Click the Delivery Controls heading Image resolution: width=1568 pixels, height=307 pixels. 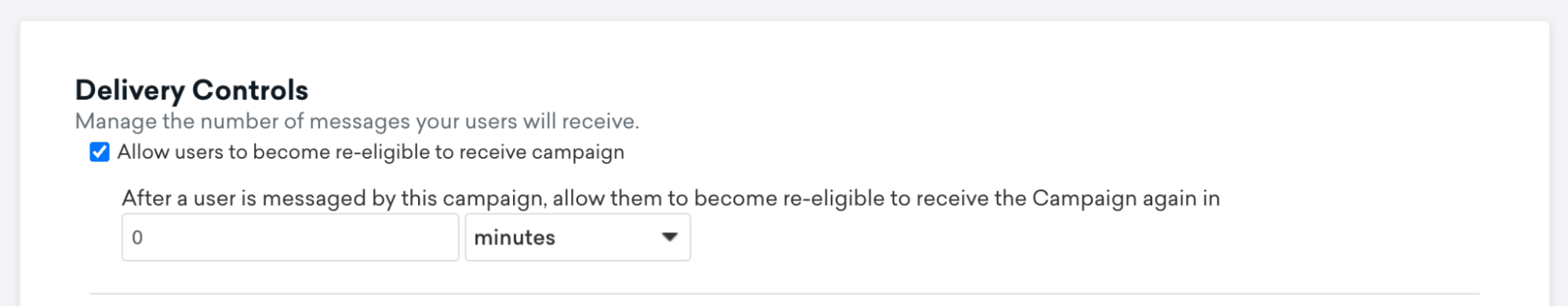tap(191, 90)
